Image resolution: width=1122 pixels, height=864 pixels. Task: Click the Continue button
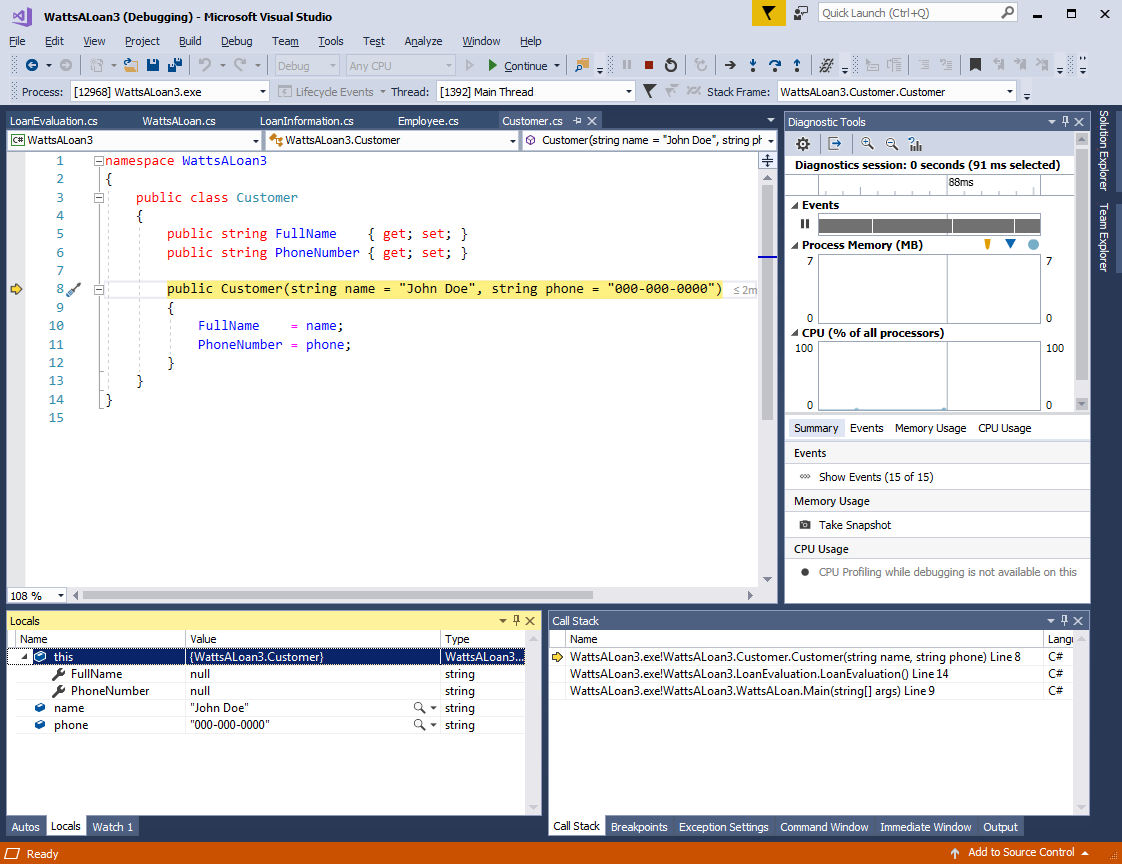(517, 65)
